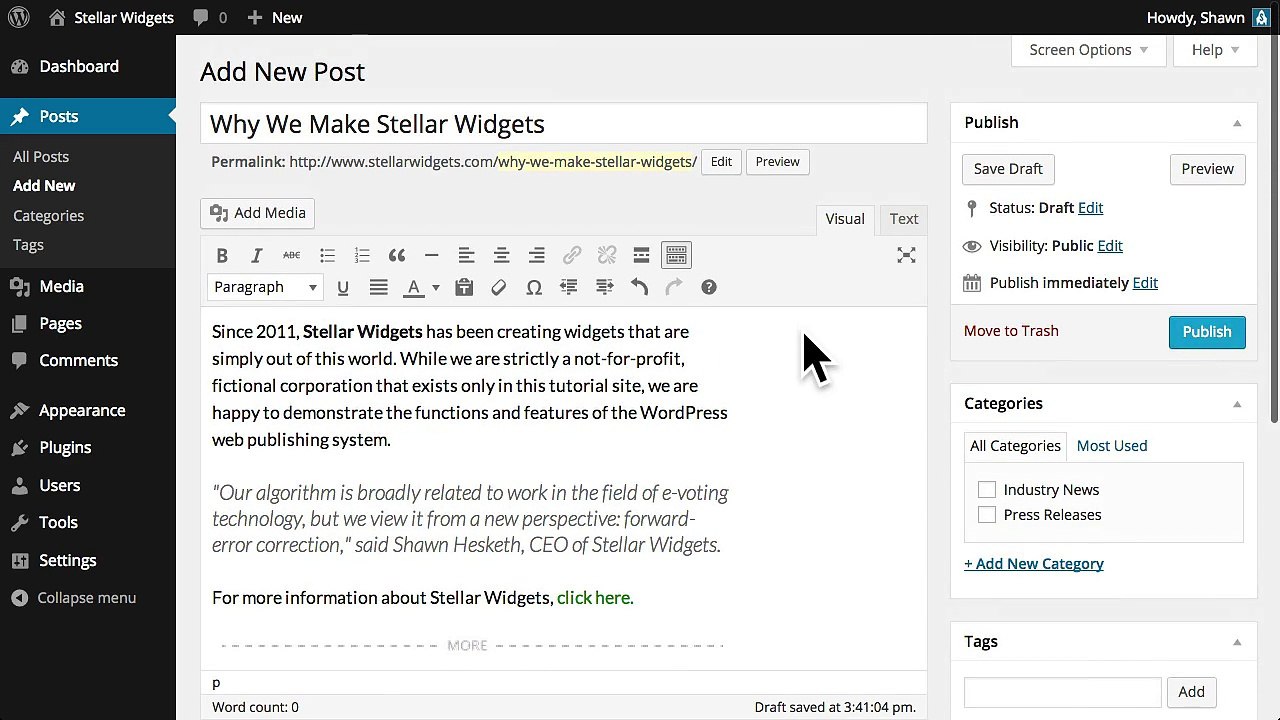Click + Add New Category link

coord(1034,564)
